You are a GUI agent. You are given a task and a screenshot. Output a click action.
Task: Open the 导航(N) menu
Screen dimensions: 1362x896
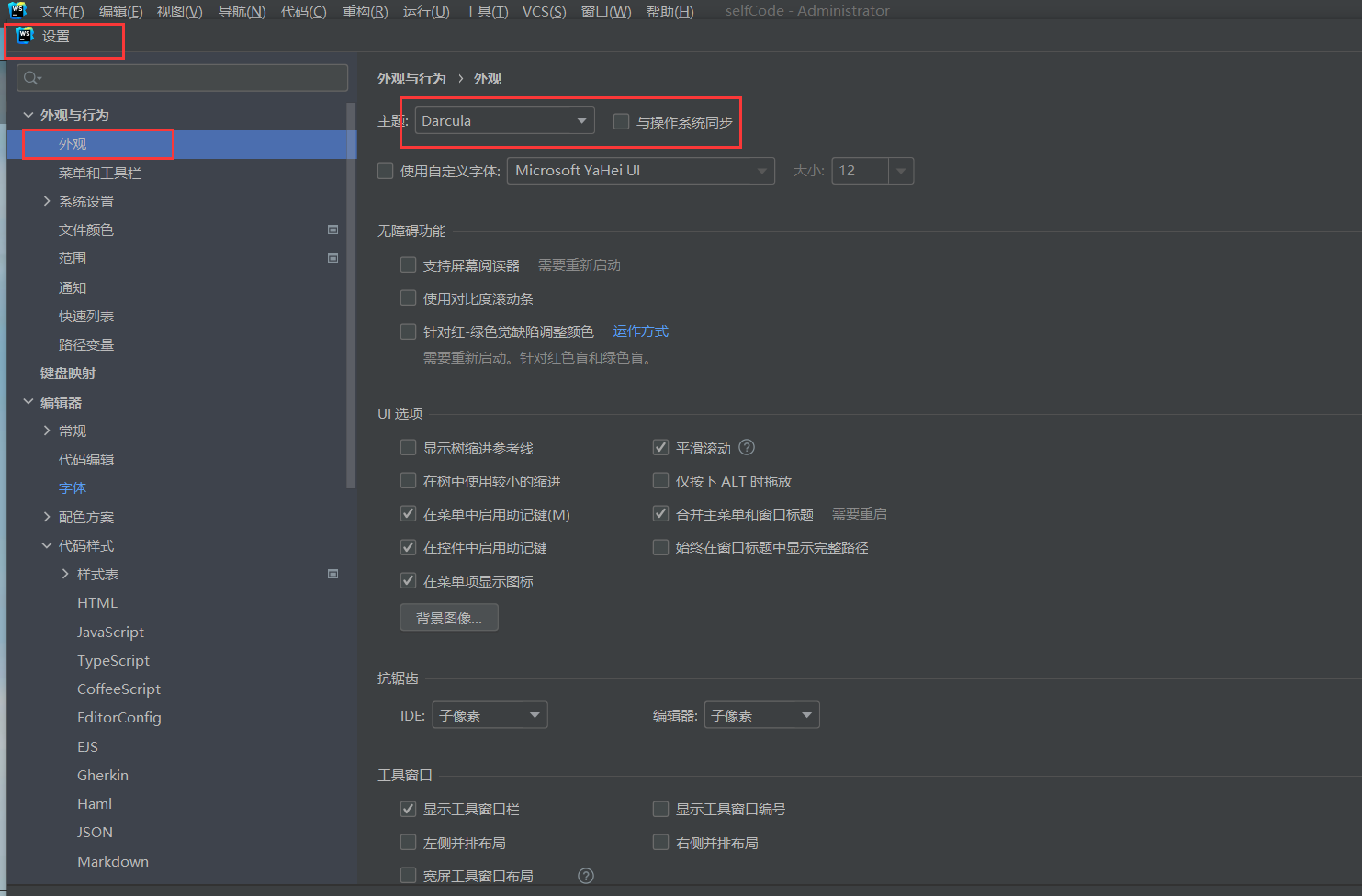[x=242, y=11]
